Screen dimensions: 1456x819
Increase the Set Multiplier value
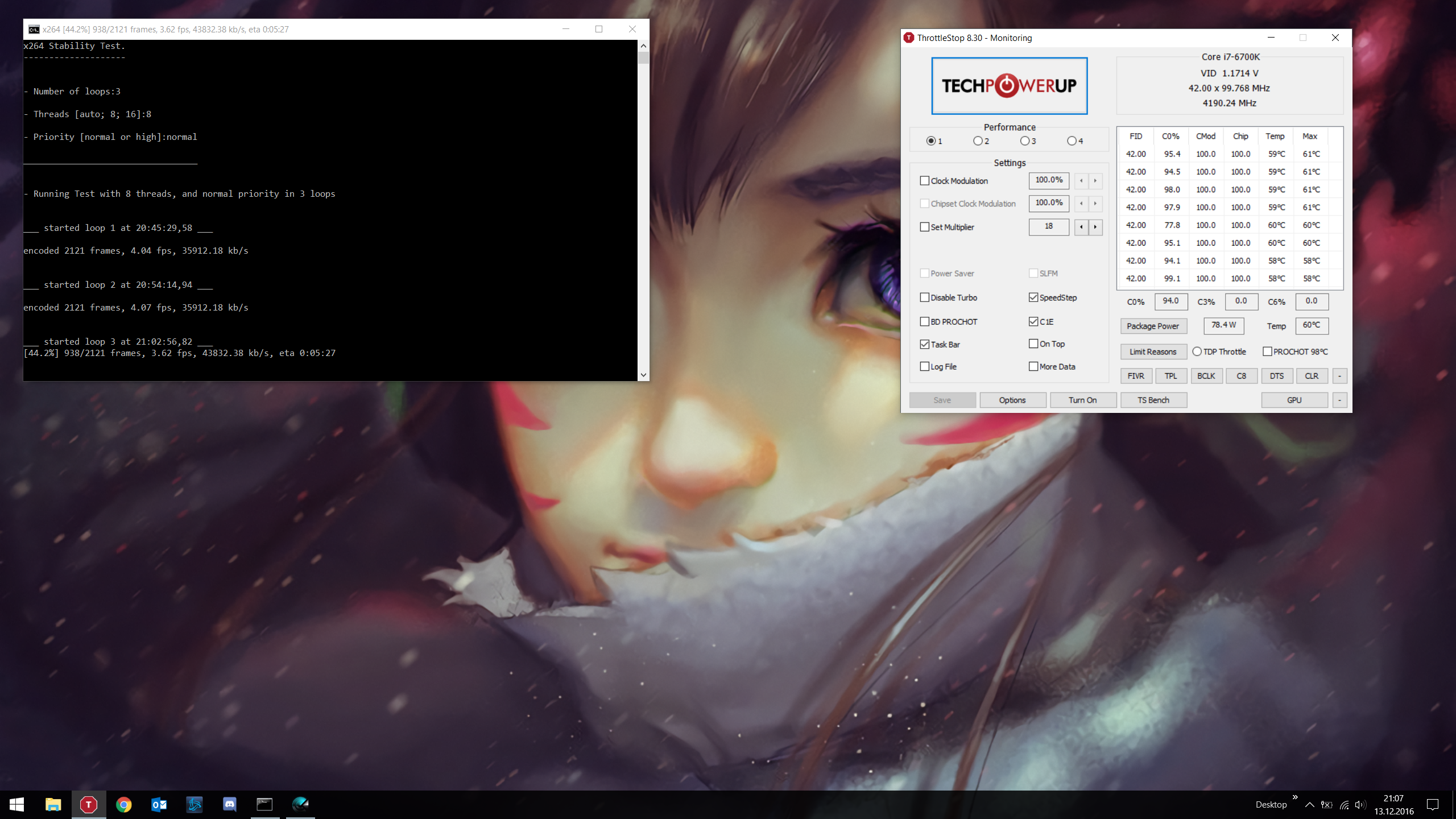(1095, 227)
